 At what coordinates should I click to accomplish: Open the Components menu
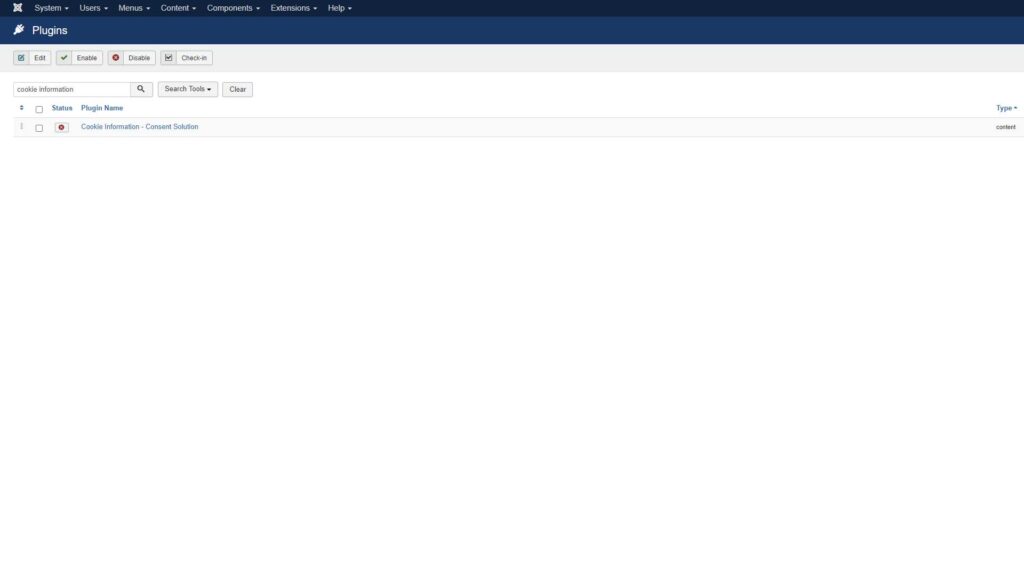tap(233, 8)
